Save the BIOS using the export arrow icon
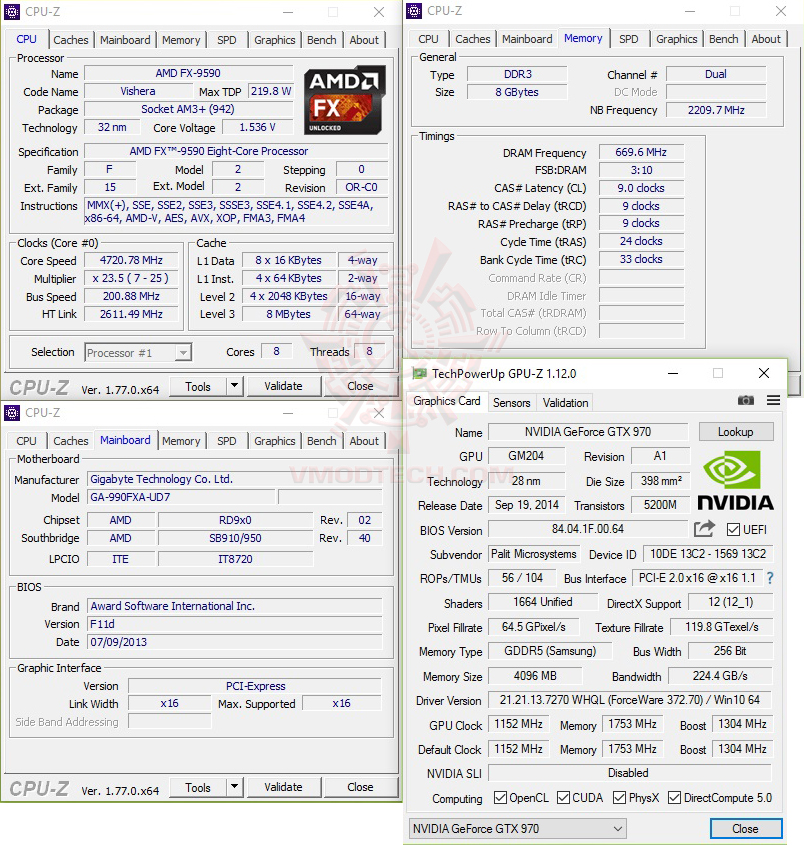The height and width of the screenshot is (845, 804). pyautogui.click(x=703, y=529)
